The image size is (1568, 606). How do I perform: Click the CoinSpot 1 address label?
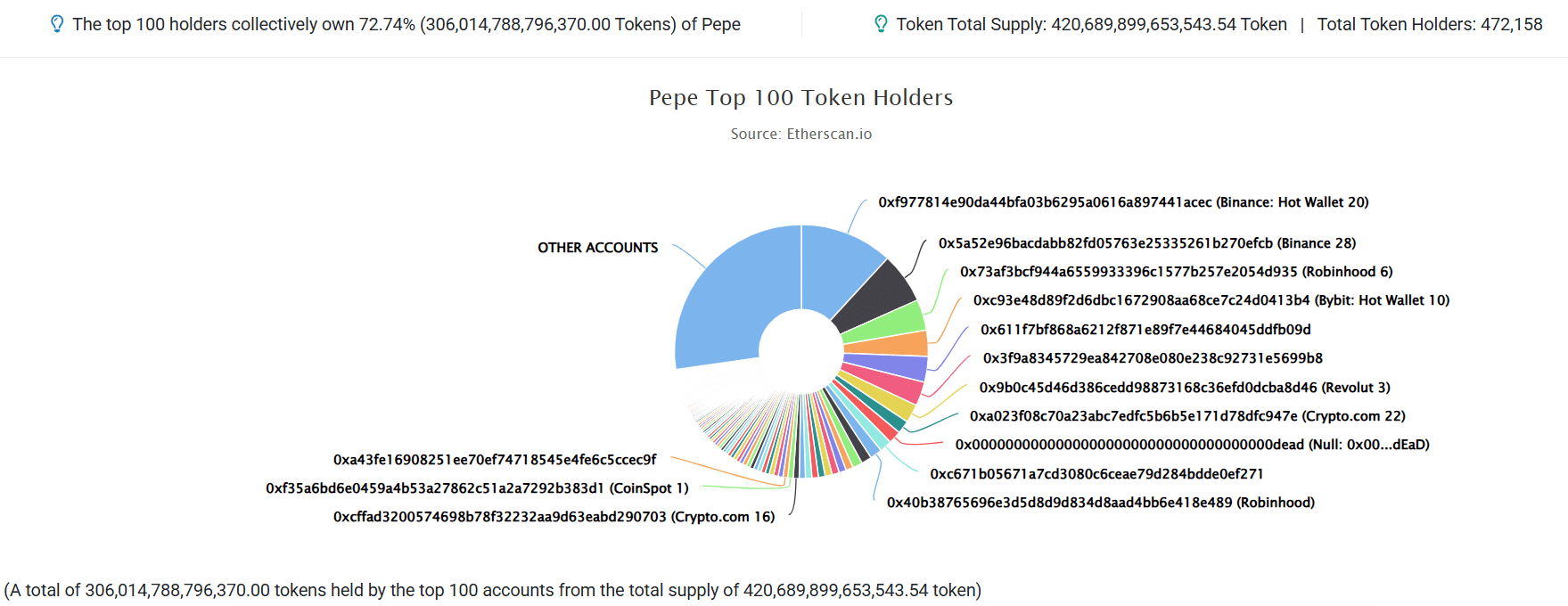tap(477, 488)
